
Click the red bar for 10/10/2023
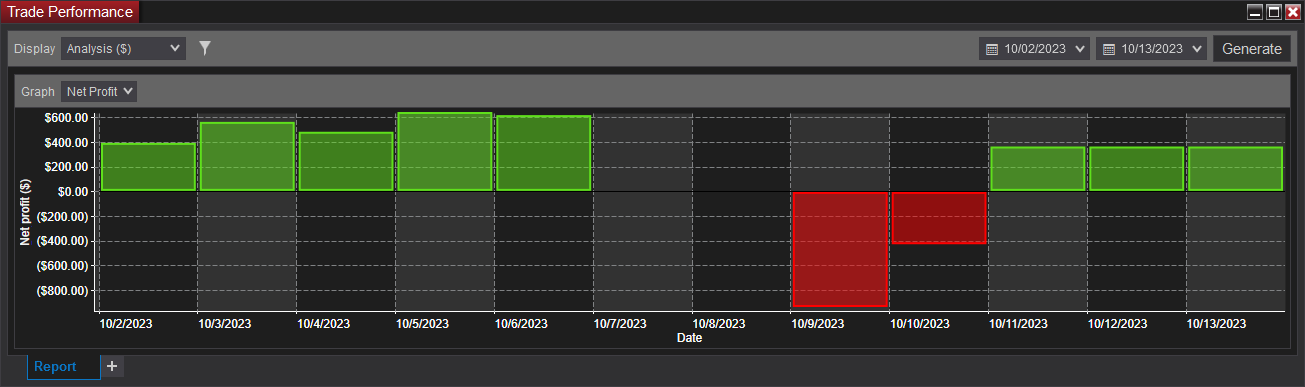(939, 217)
